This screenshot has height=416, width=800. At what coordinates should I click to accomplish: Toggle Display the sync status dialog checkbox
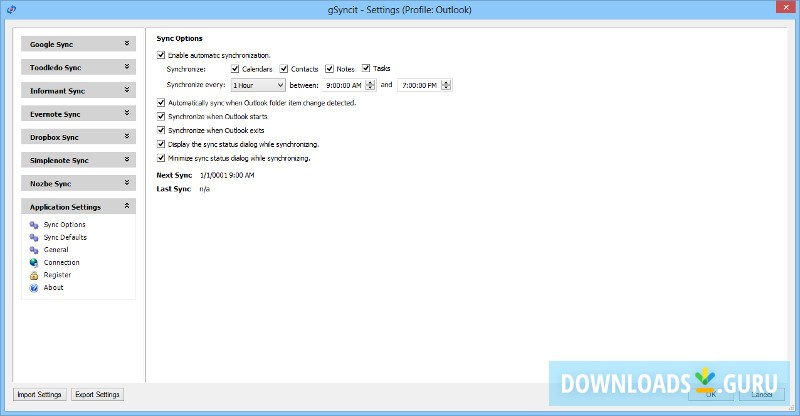161,144
